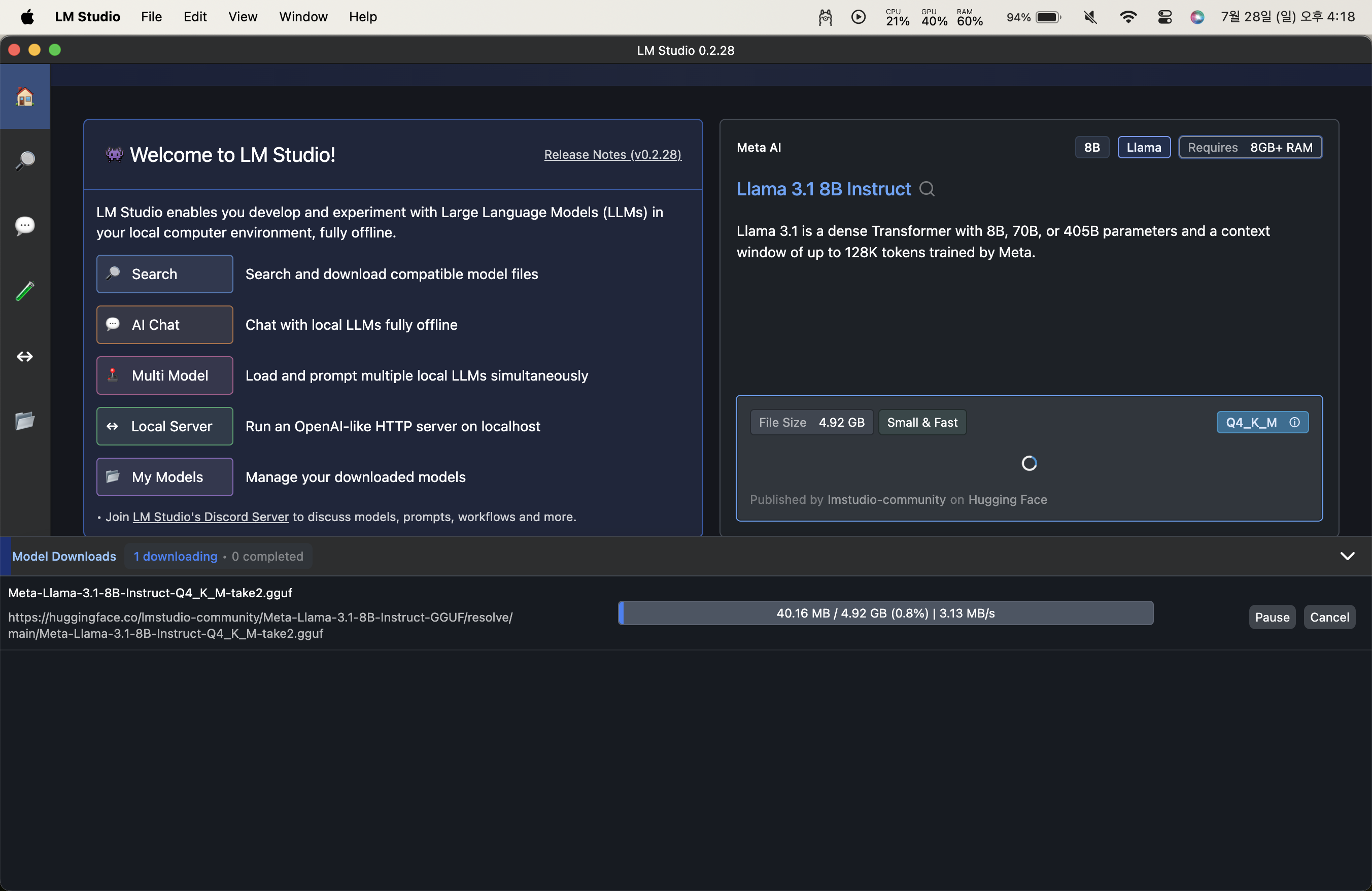The image size is (1372, 891).
Task: Cancel the Meta-Llama download
Action: click(1329, 617)
